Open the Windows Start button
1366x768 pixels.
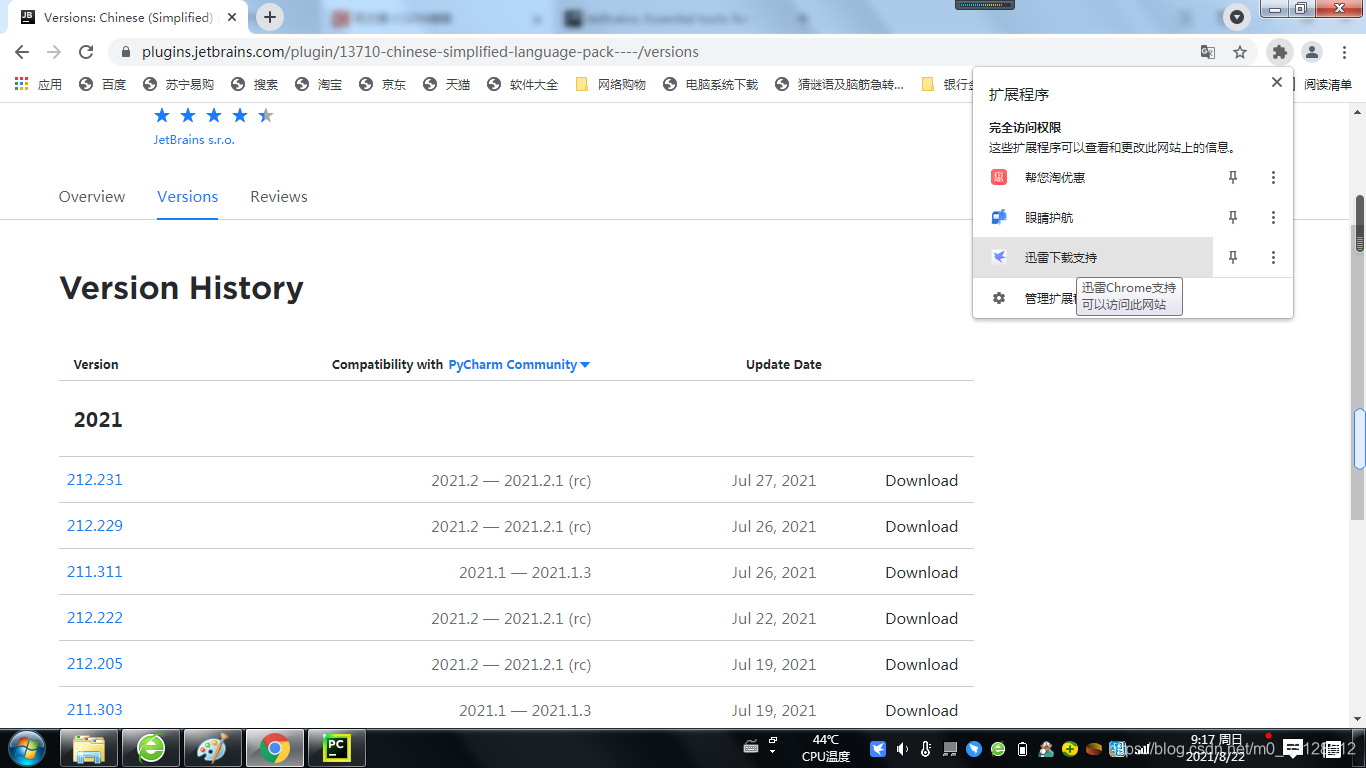[x=26, y=748]
